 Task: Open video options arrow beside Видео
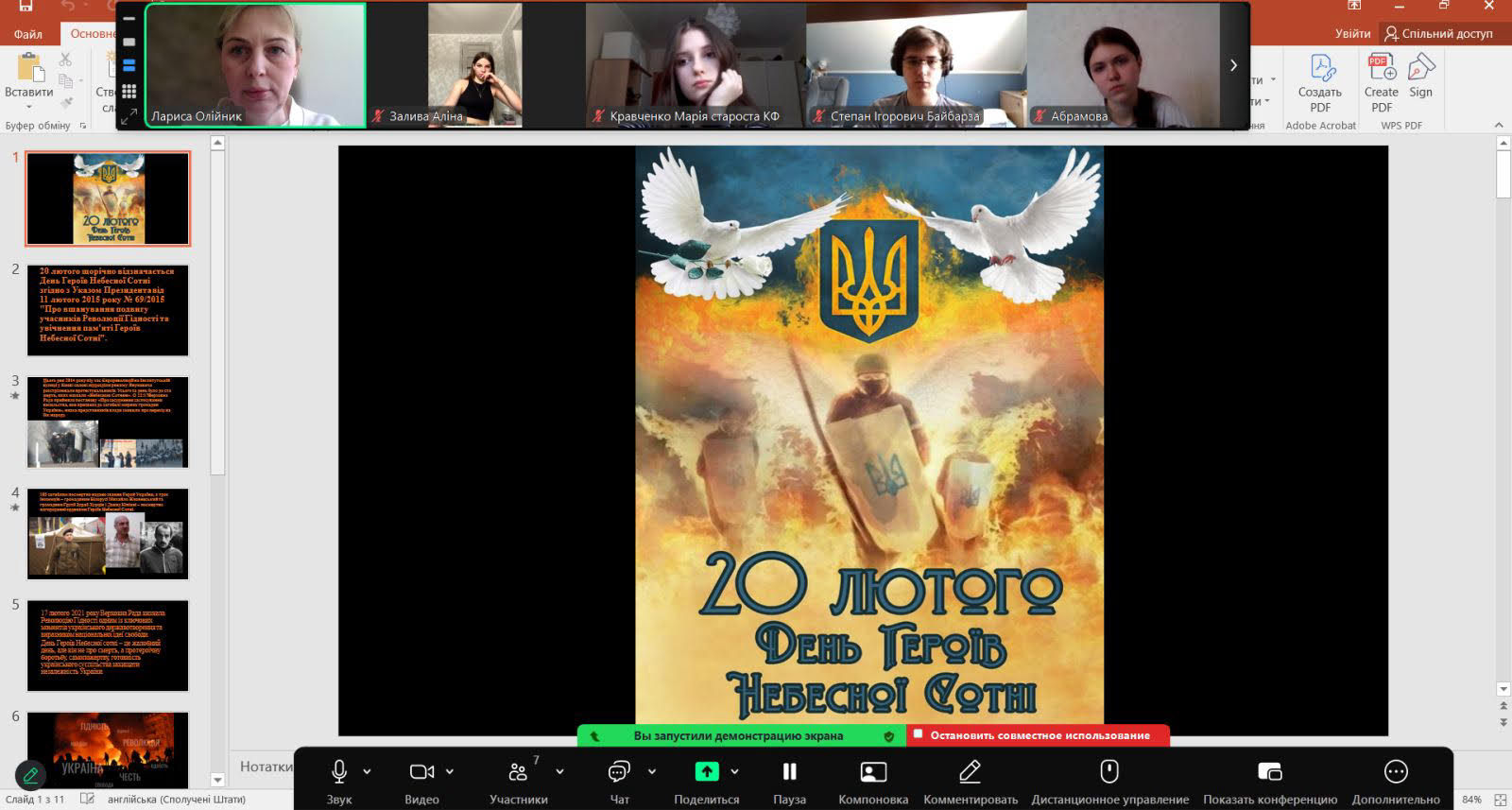pos(450,771)
